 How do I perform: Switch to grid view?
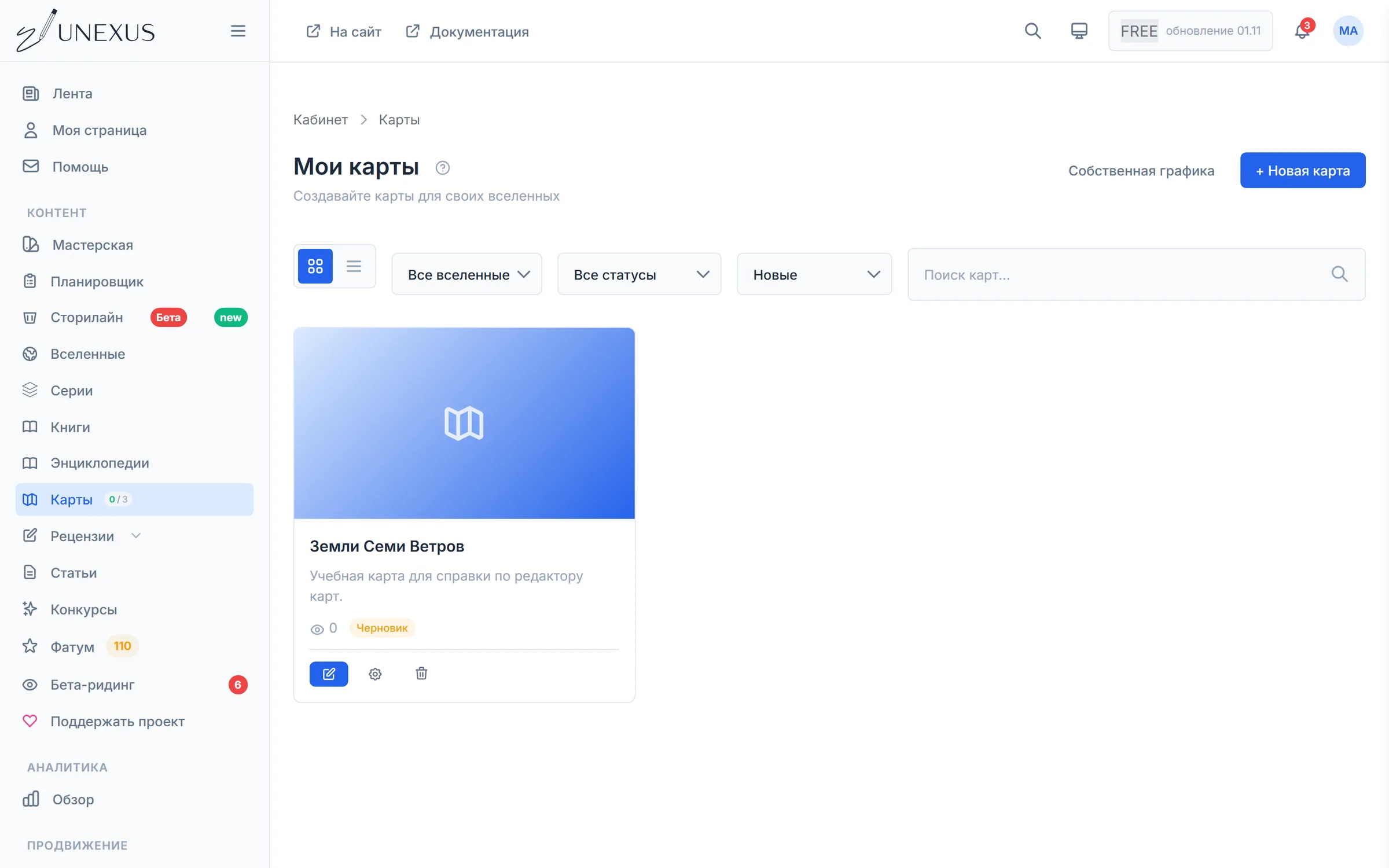point(315,266)
